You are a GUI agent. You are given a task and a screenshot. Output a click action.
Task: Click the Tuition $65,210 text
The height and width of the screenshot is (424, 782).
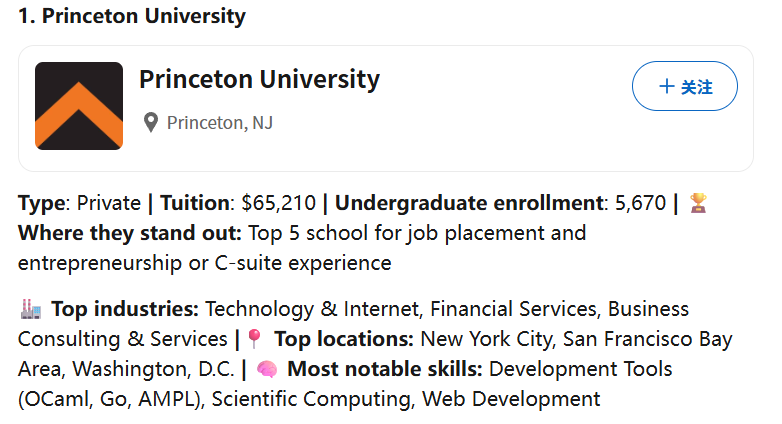[238, 203]
